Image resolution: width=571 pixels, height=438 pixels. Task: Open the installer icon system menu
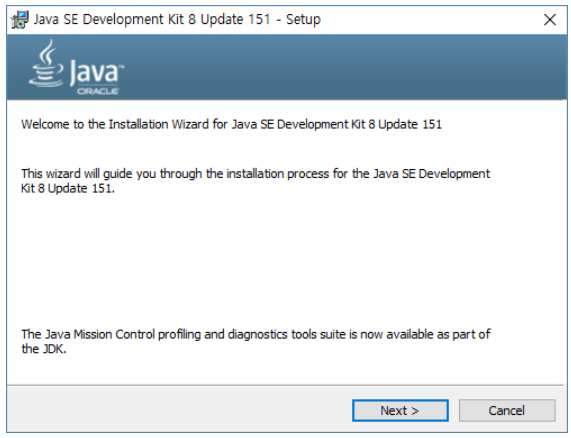pyautogui.click(x=19, y=20)
